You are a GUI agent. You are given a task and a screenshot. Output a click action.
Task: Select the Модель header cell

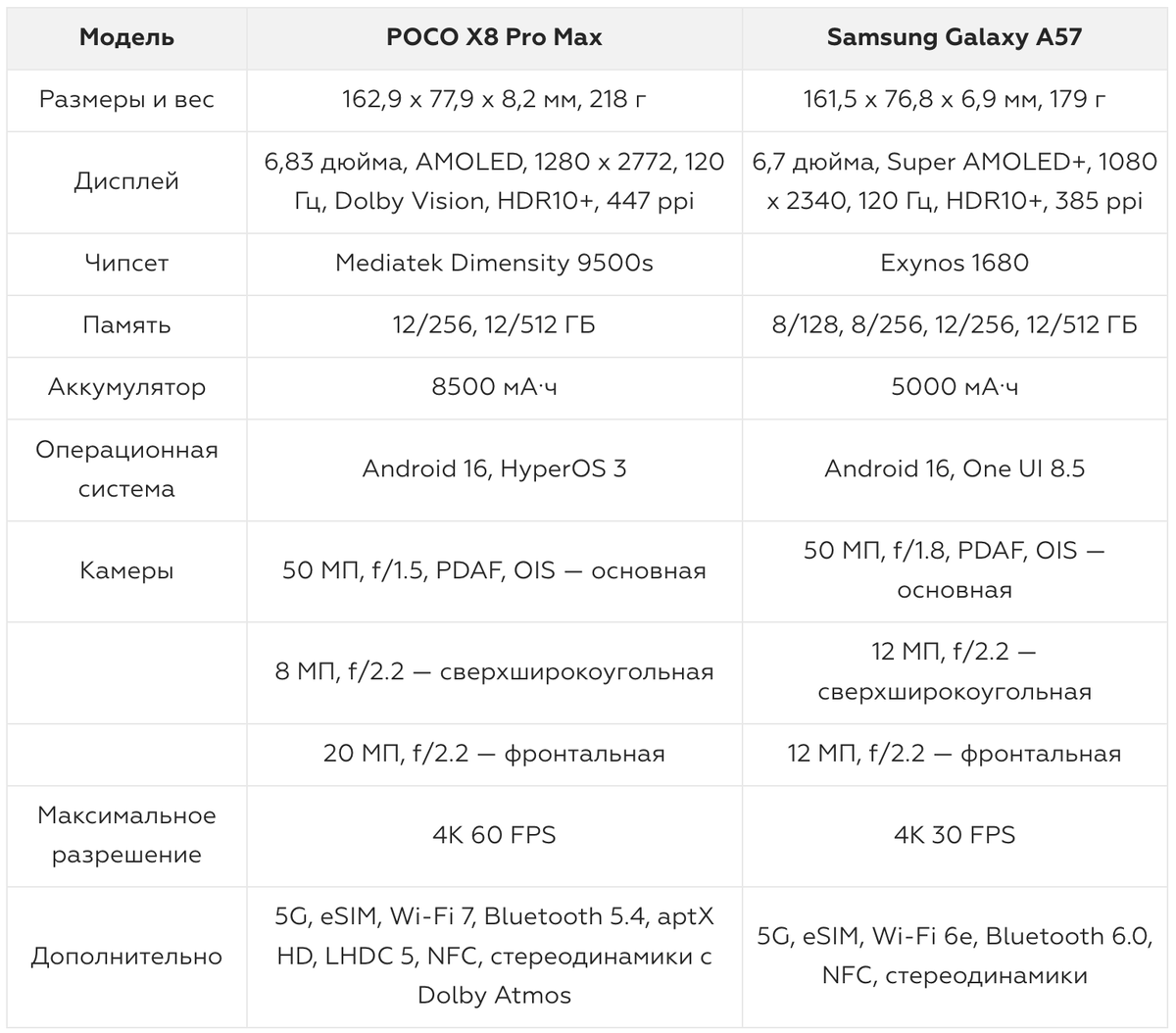pyautogui.click(x=126, y=37)
